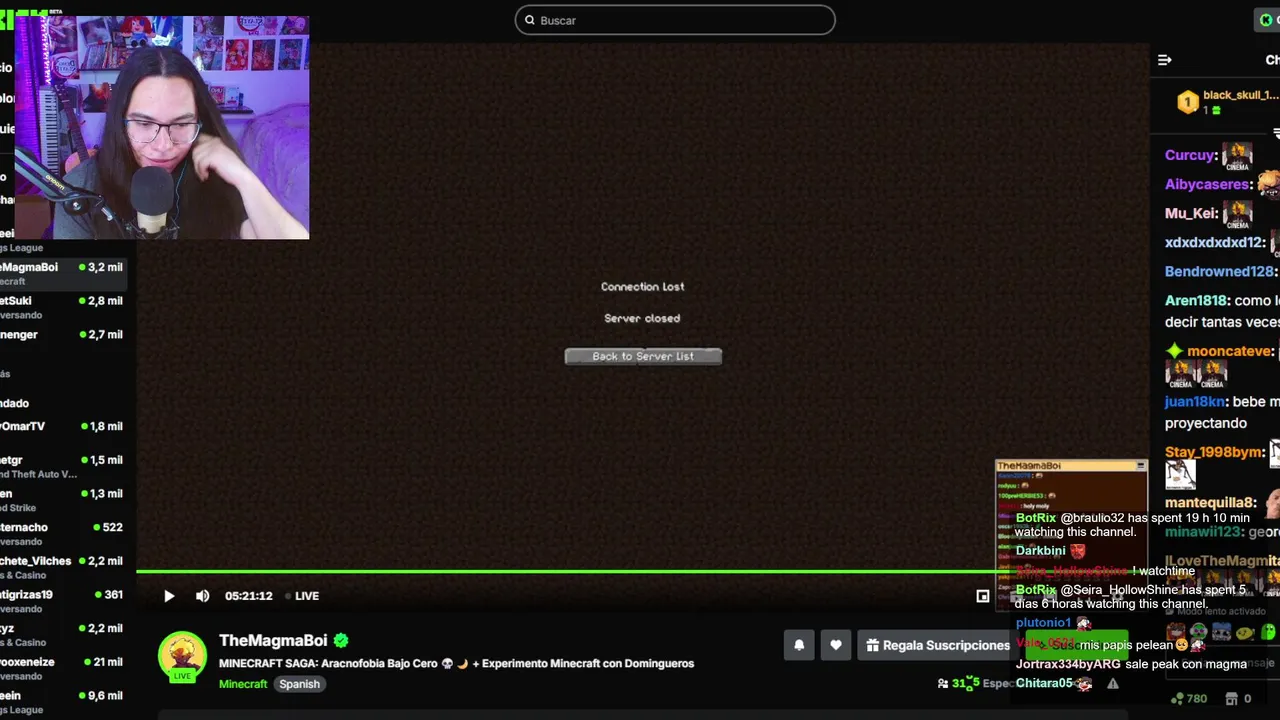The width and height of the screenshot is (1280, 720).
Task: Click the green circle icon at top right
Action: pyautogui.click(x=1267, y=20)
